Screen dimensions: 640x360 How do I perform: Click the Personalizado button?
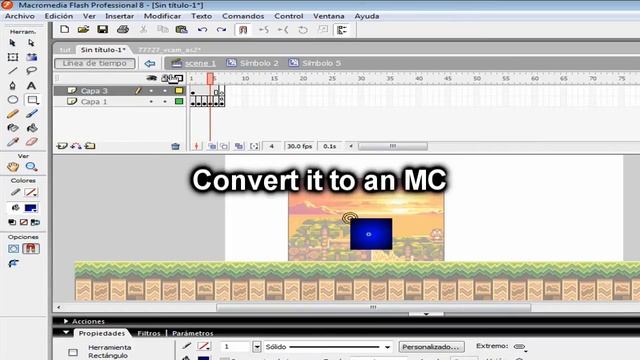click(431, 347)
